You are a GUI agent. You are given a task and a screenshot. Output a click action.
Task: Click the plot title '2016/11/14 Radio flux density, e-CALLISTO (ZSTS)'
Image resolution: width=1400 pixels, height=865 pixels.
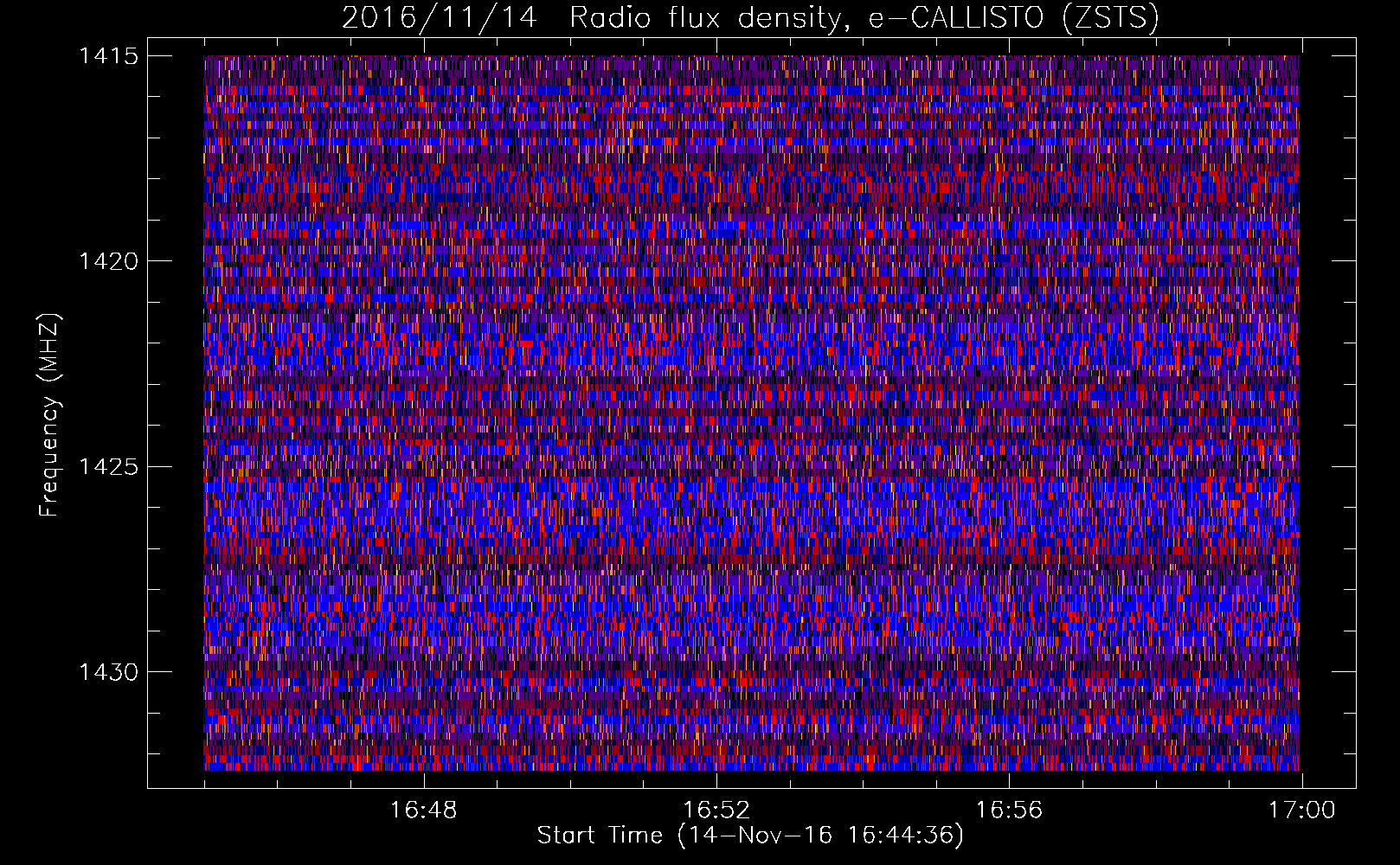coord(750,18)
